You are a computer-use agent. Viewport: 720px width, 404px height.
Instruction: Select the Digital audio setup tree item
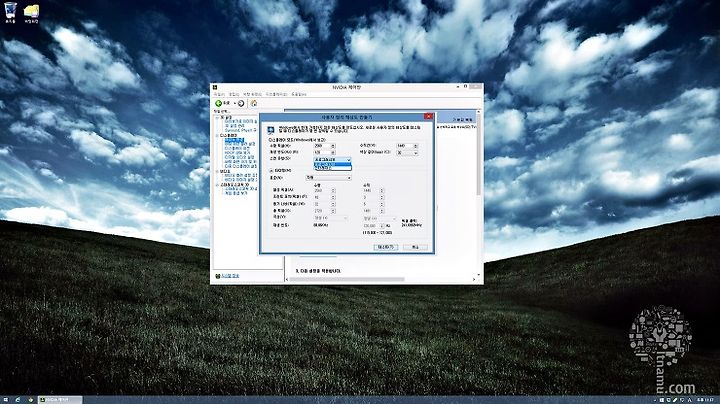(x=239, y=157)
